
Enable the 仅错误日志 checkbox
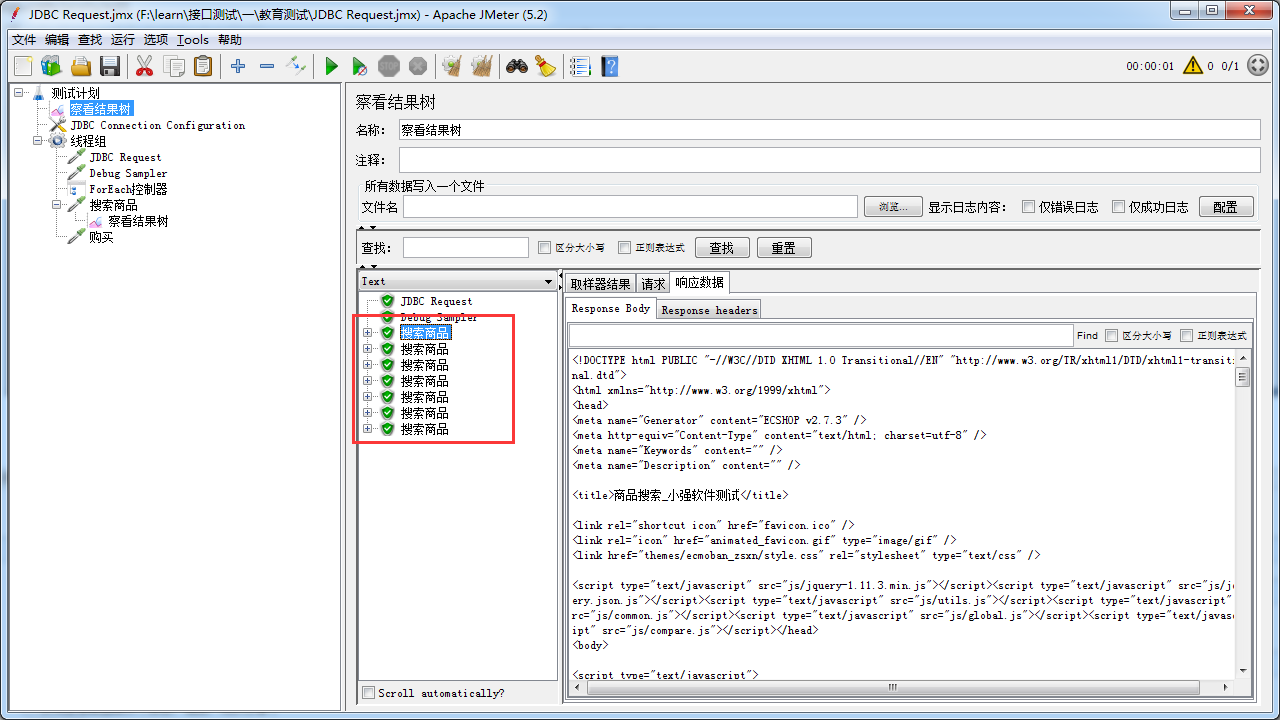(x=1028, y=207)
